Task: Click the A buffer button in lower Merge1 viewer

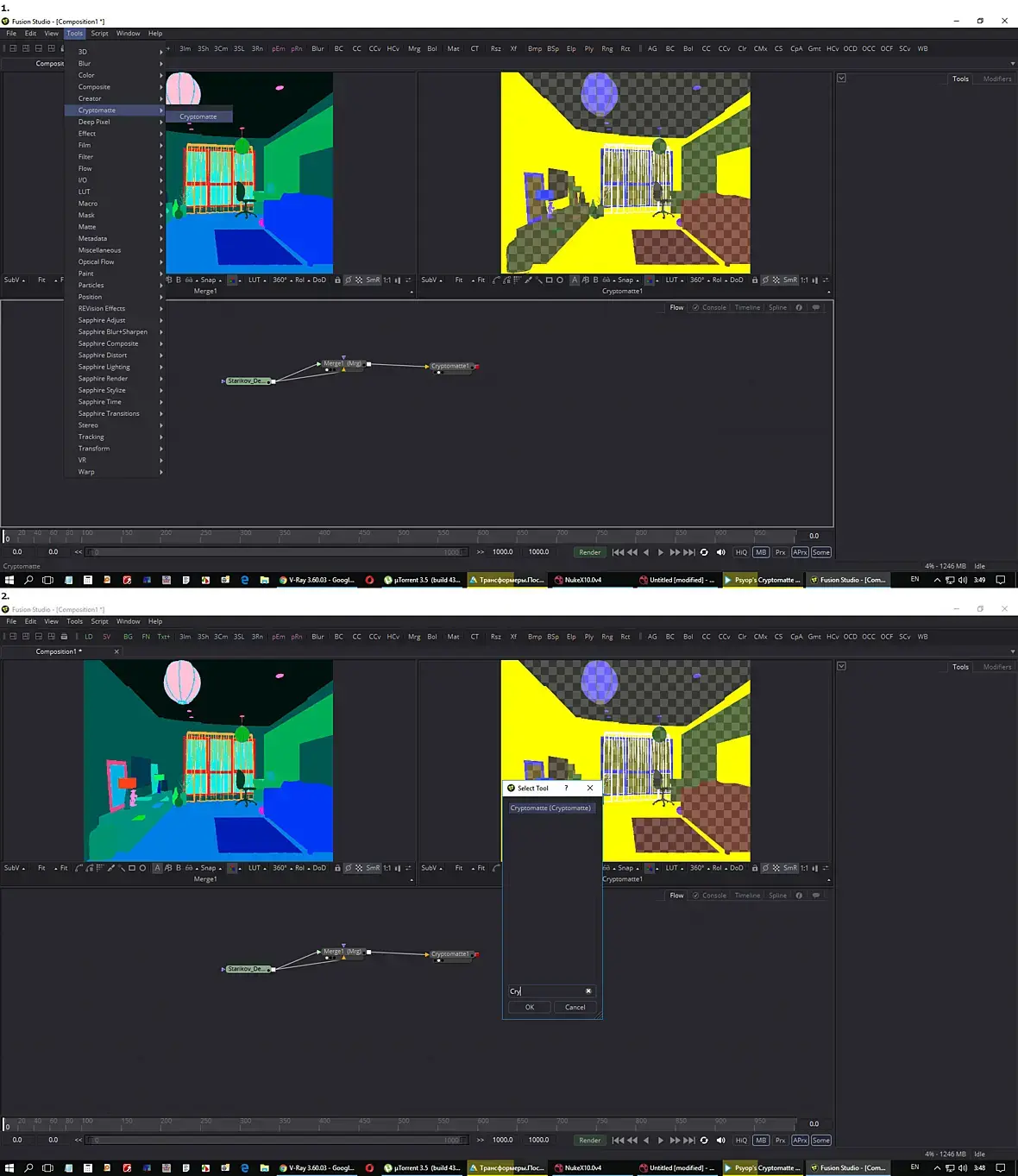Action: point(157,868)
